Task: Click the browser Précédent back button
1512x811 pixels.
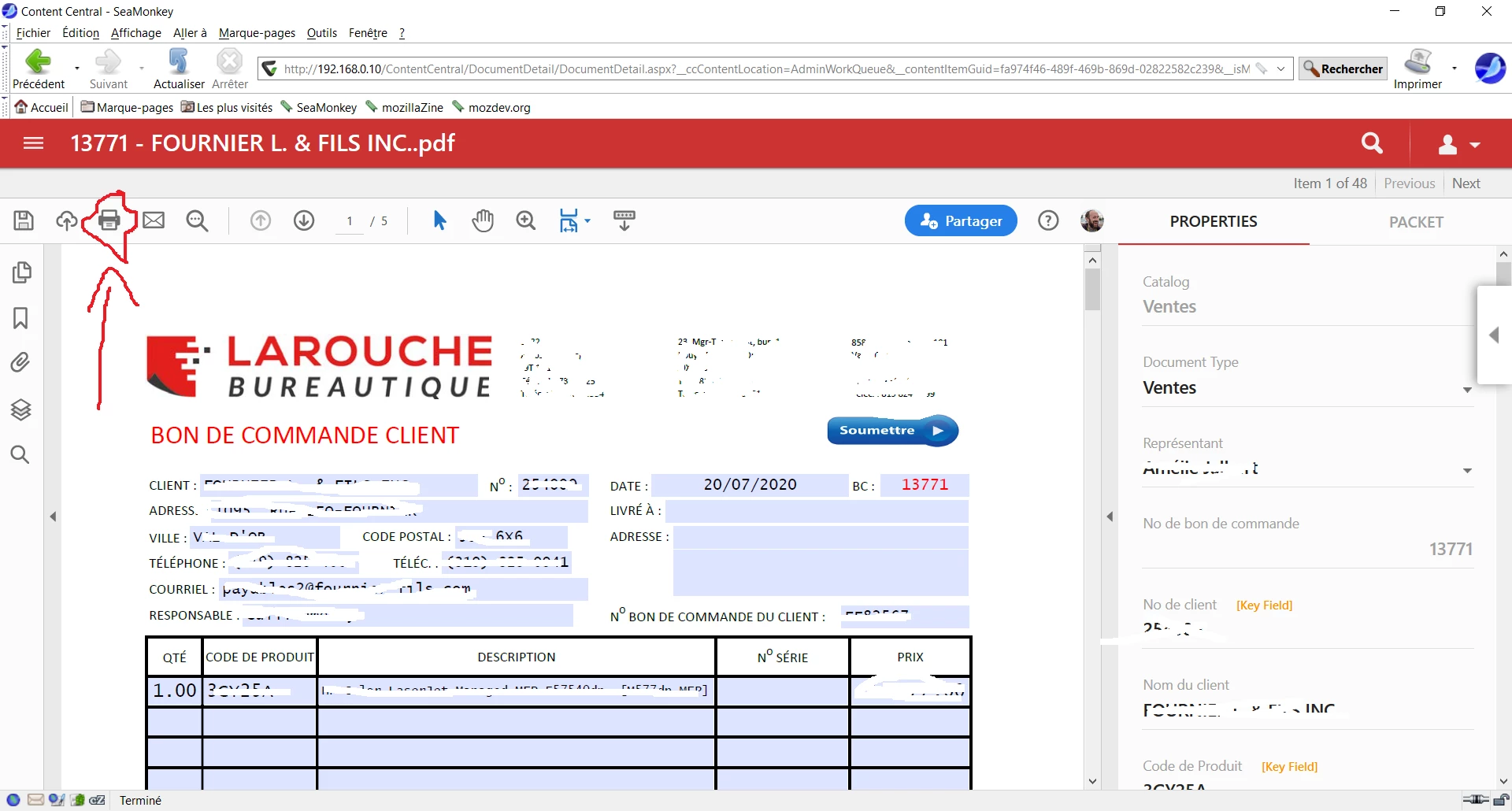Action: (x=39, y=69)
